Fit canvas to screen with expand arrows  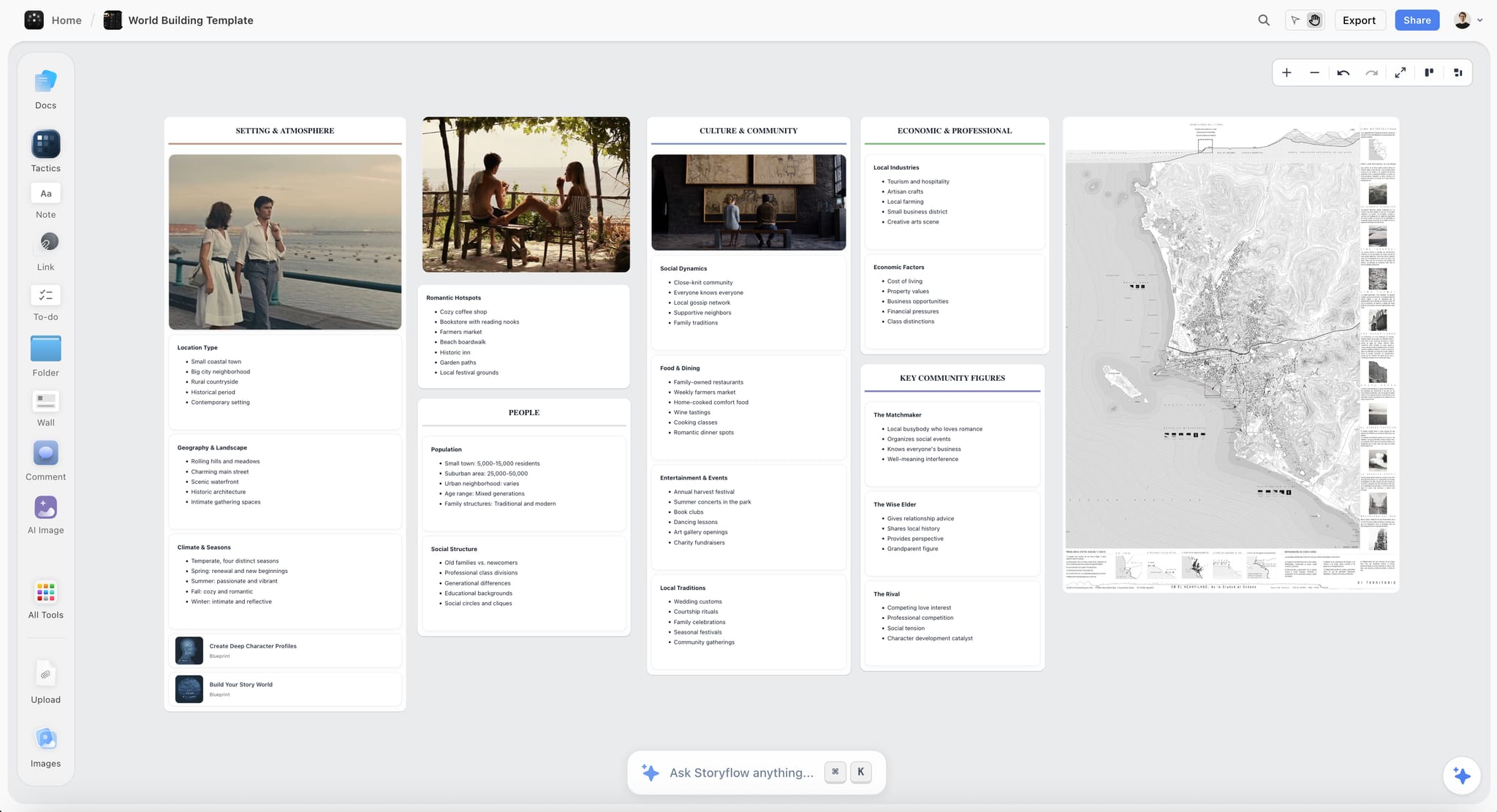click(x=1400, y=72)
